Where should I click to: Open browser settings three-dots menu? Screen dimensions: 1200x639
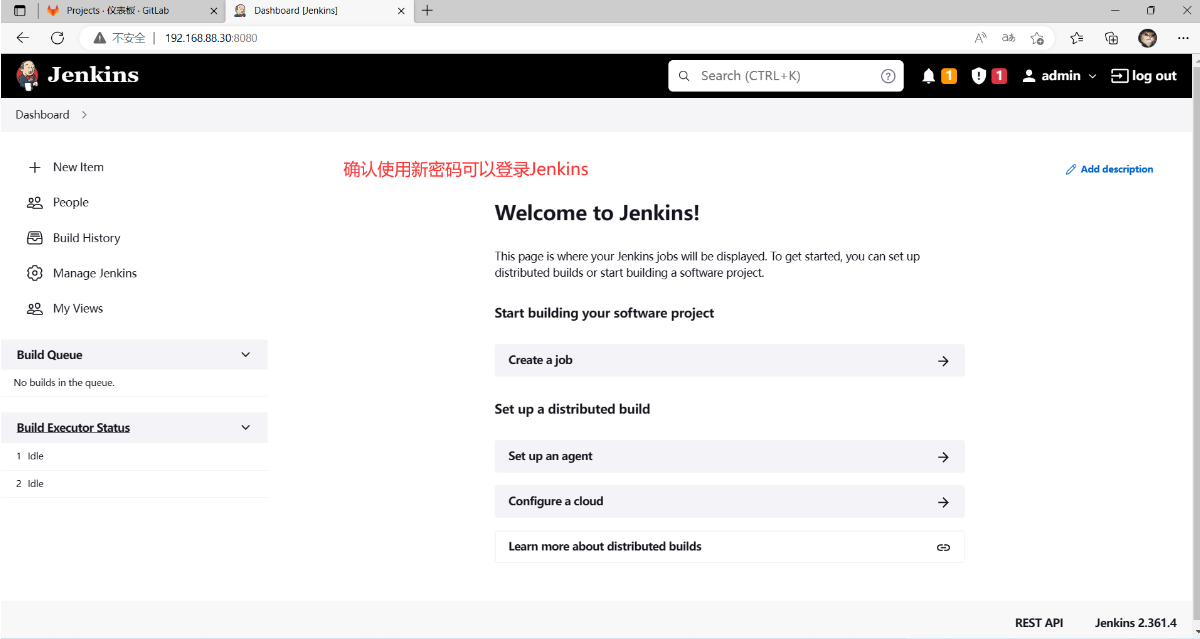coord(1181,38)
